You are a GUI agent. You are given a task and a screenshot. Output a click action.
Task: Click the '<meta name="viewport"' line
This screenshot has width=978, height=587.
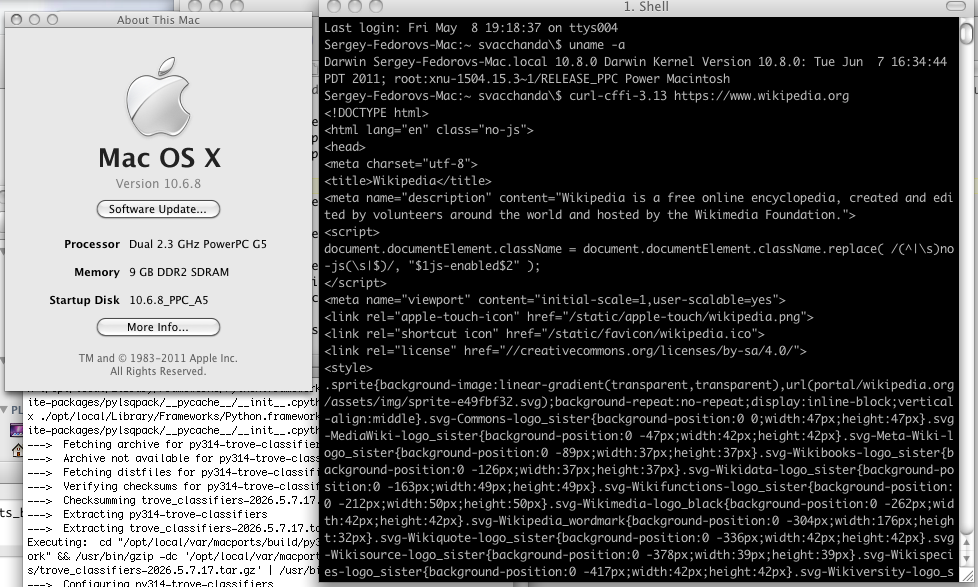pyautogui.click(x=554, y=300)
